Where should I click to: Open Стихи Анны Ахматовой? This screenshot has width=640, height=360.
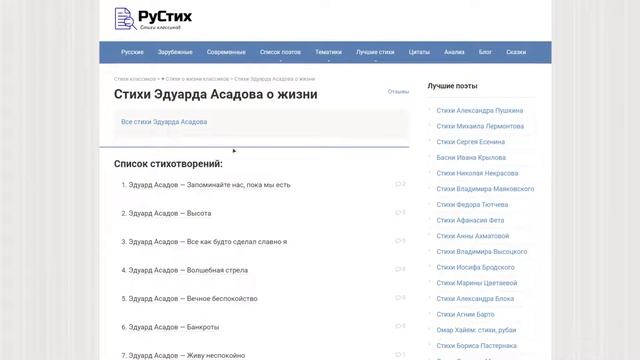tap(473, 236)
